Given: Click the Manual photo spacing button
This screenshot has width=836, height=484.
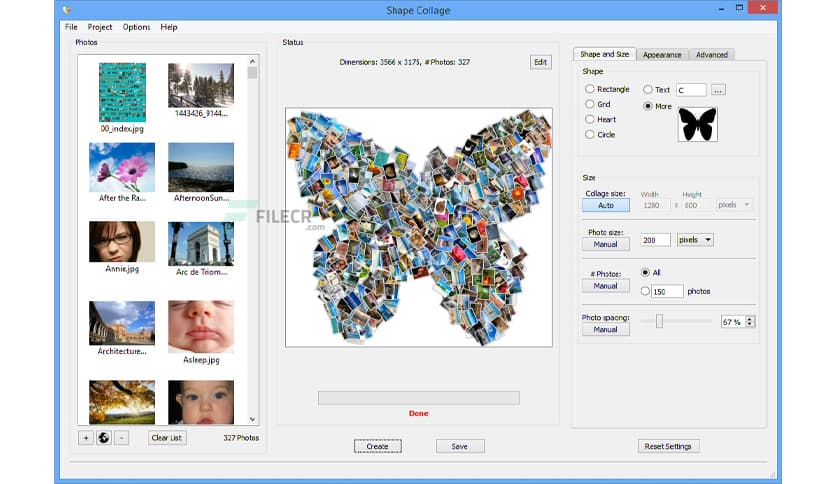Looking at the screenshot, I should click(x=606, y=329).
